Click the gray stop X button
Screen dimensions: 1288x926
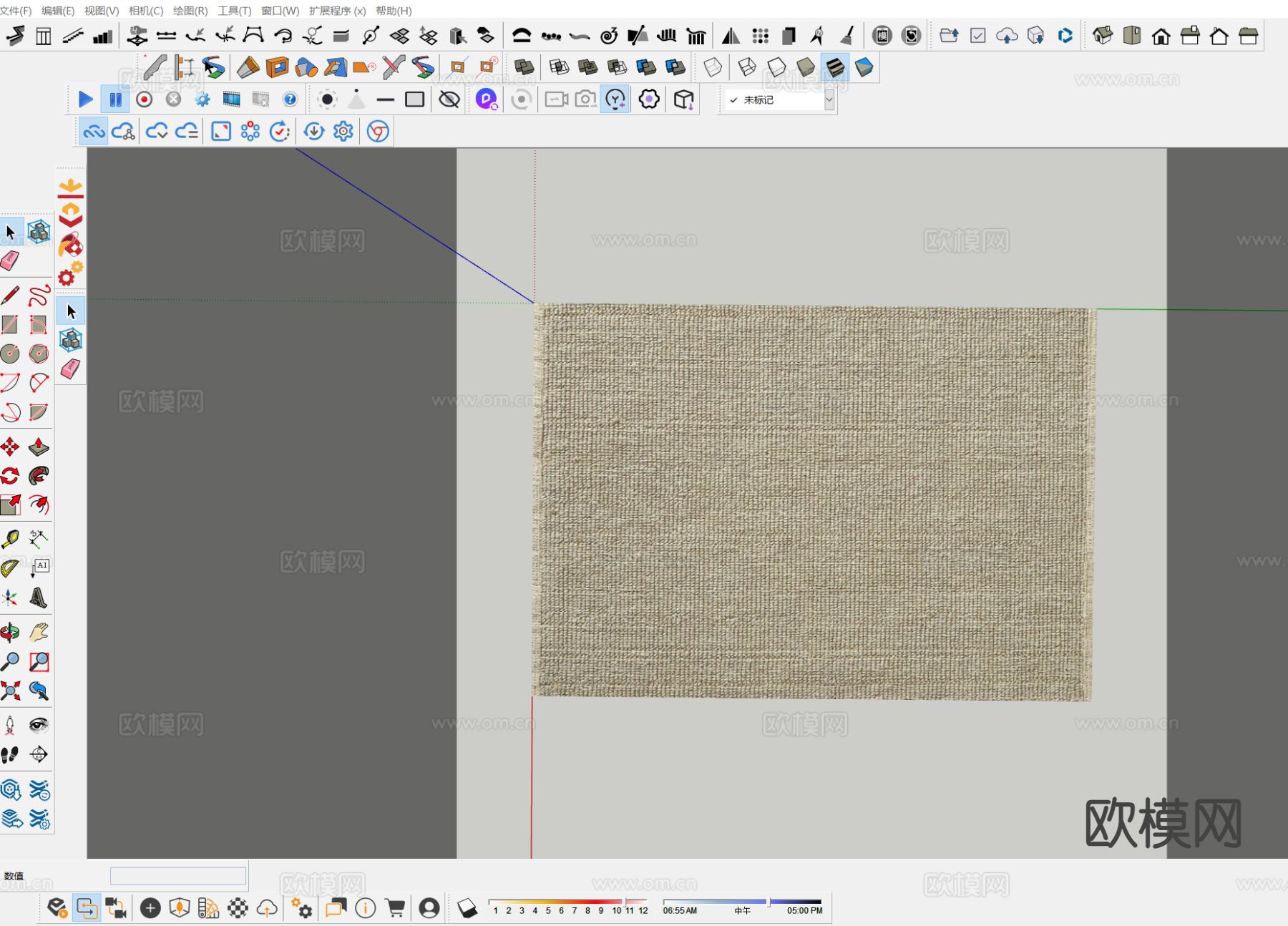pos(173,99)
